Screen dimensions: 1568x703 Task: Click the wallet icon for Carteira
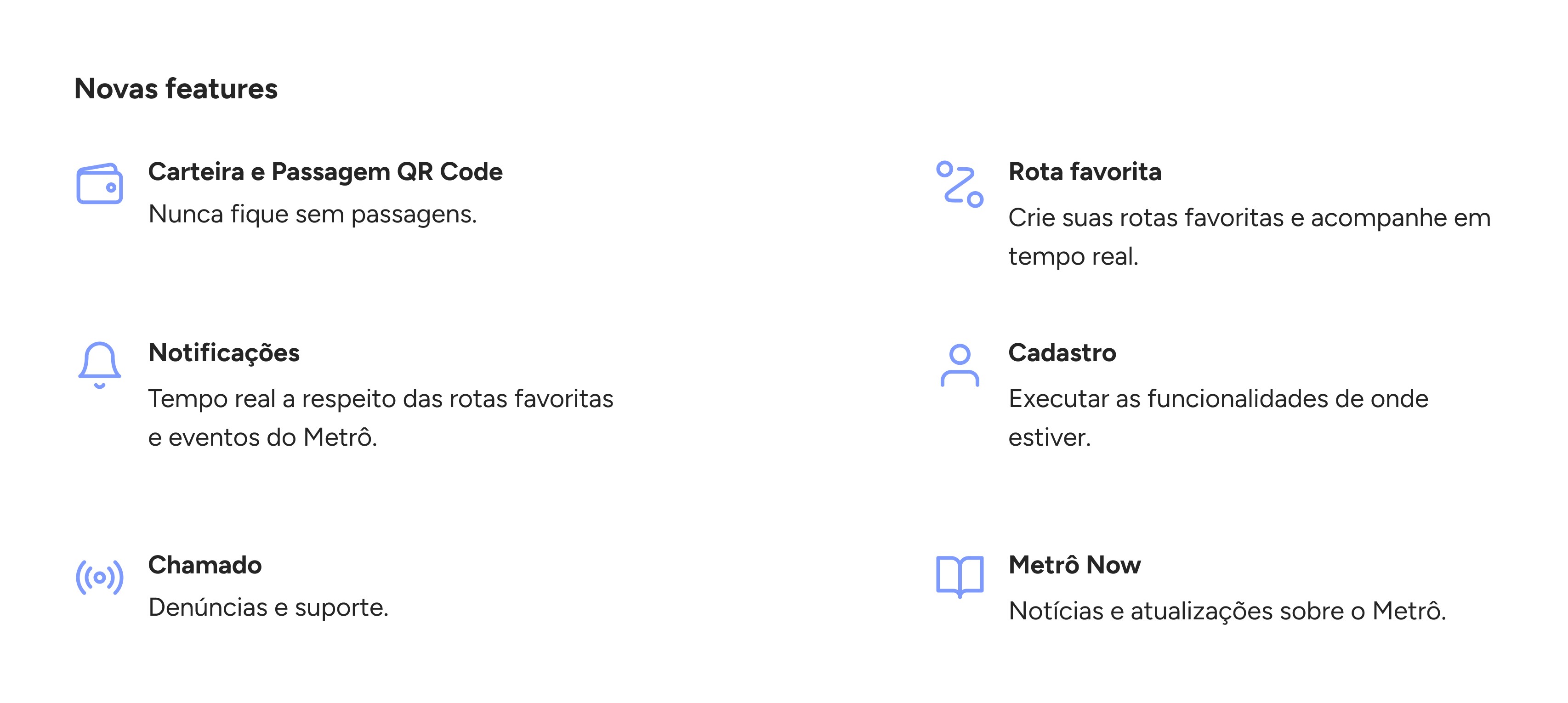tap(99, 183)
